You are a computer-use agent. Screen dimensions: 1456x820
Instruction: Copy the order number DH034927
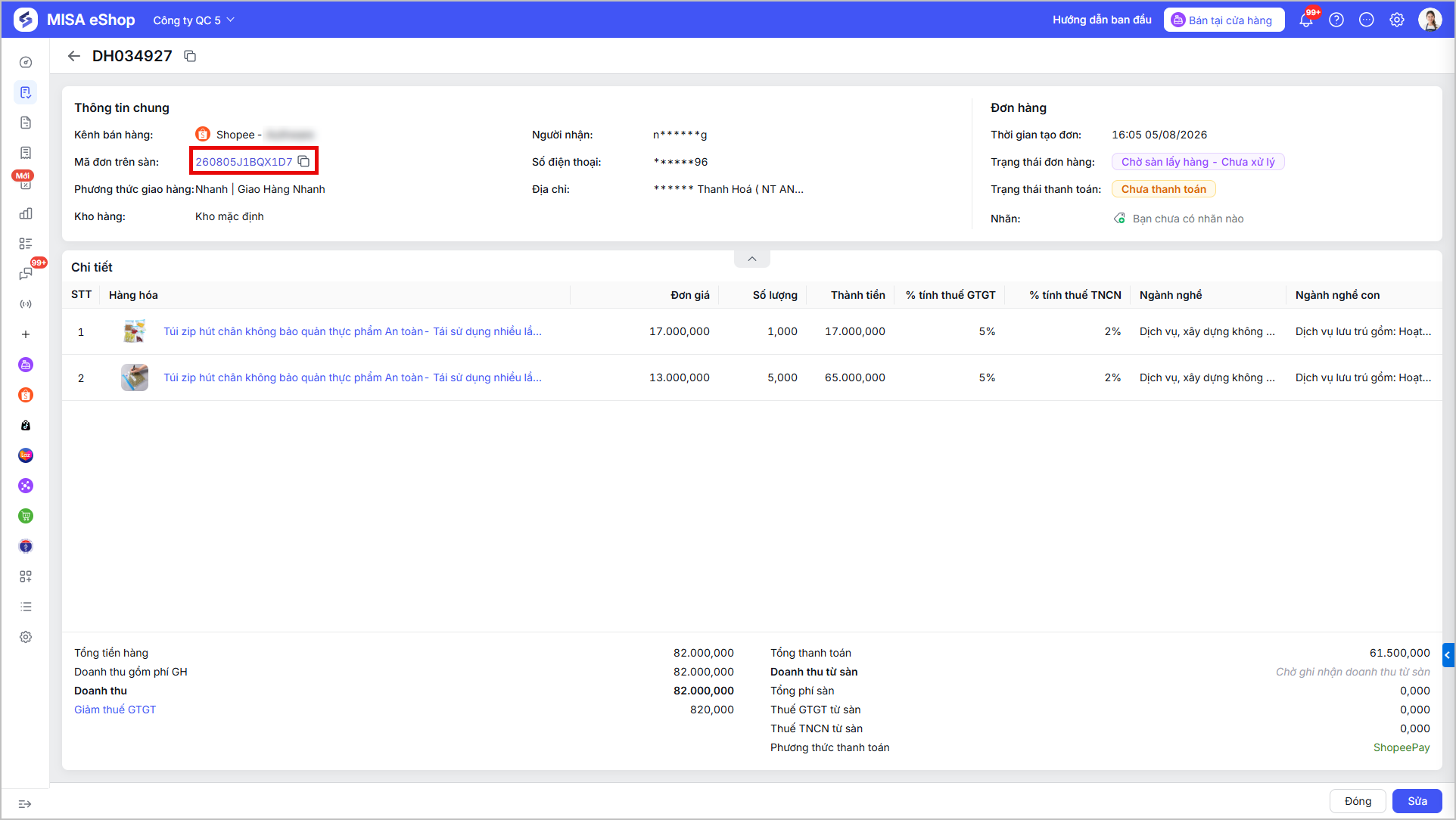190,56
